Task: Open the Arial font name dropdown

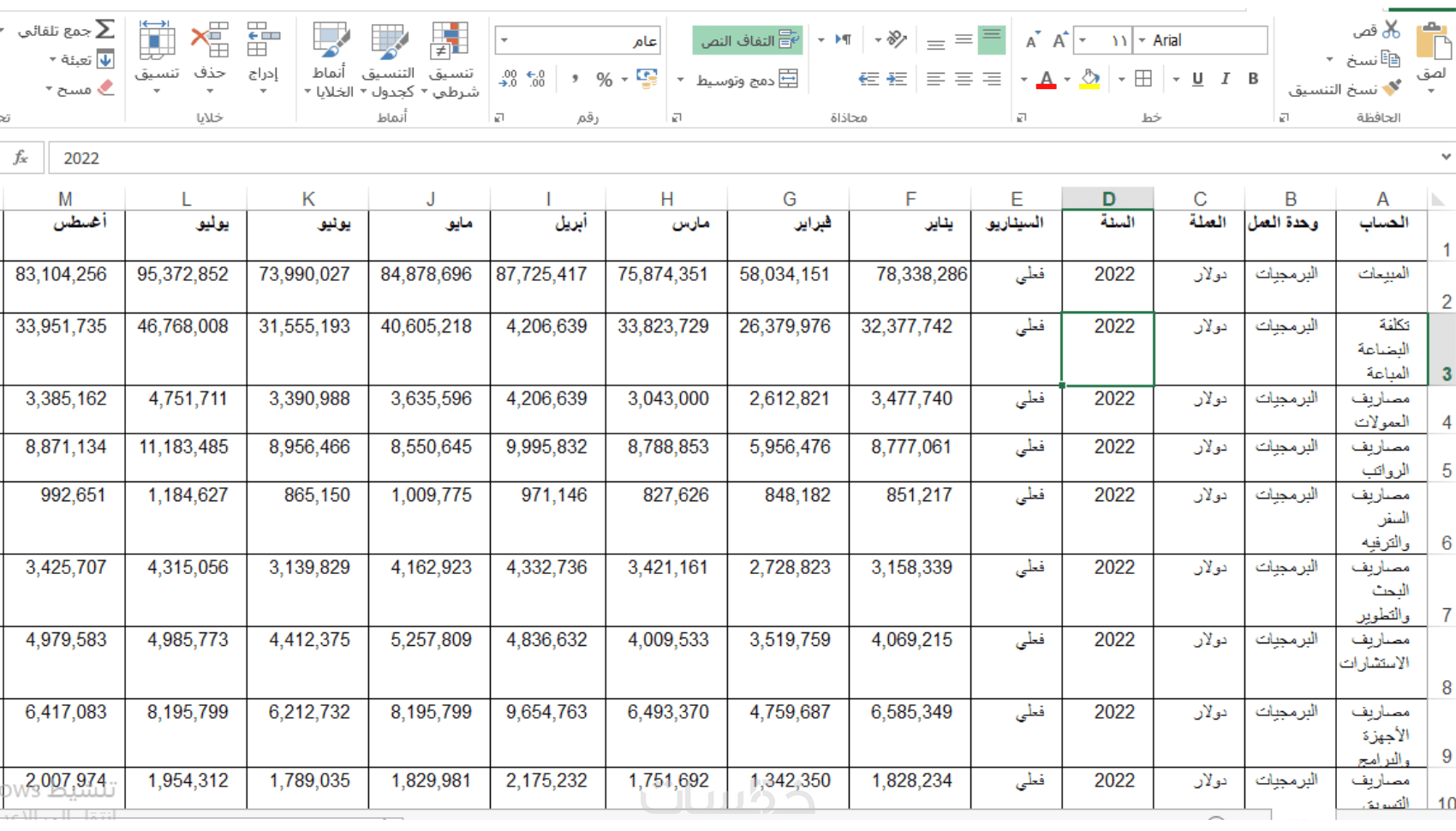Action: [1142, 40]
